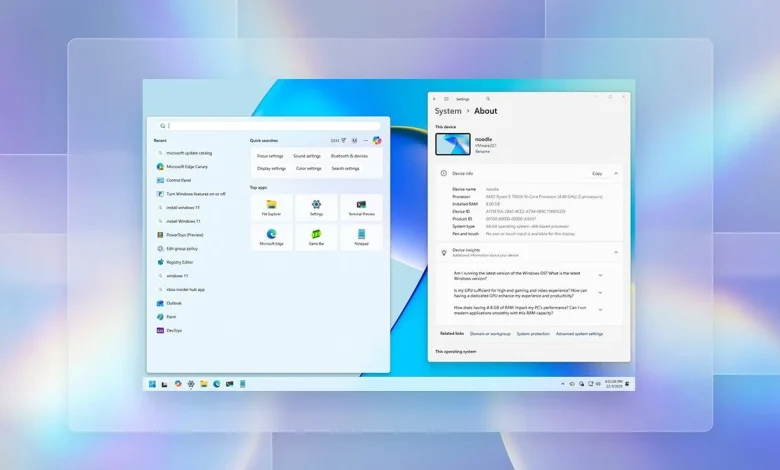Select Focus settings quick search
This screenshot has height=470, width=780.
point(270,156)
